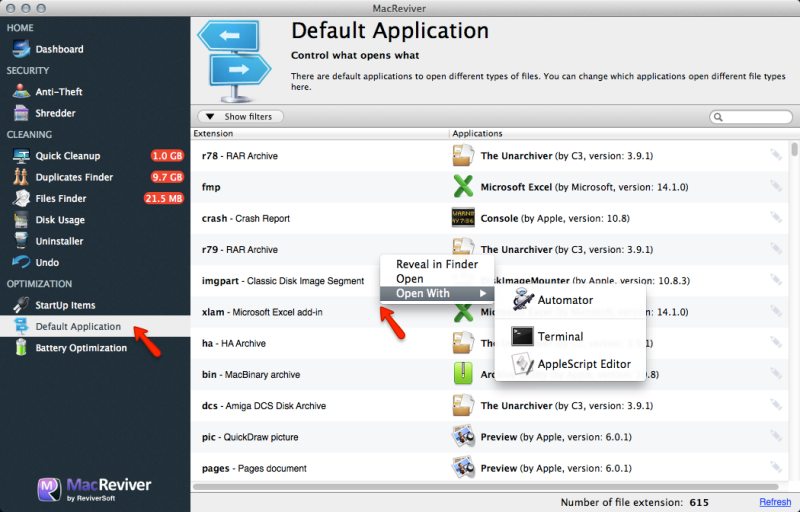The width and height of the screenshot is (800, 512).
Task: Click the Uninstaller trash icon
Action: pos(21,241)
